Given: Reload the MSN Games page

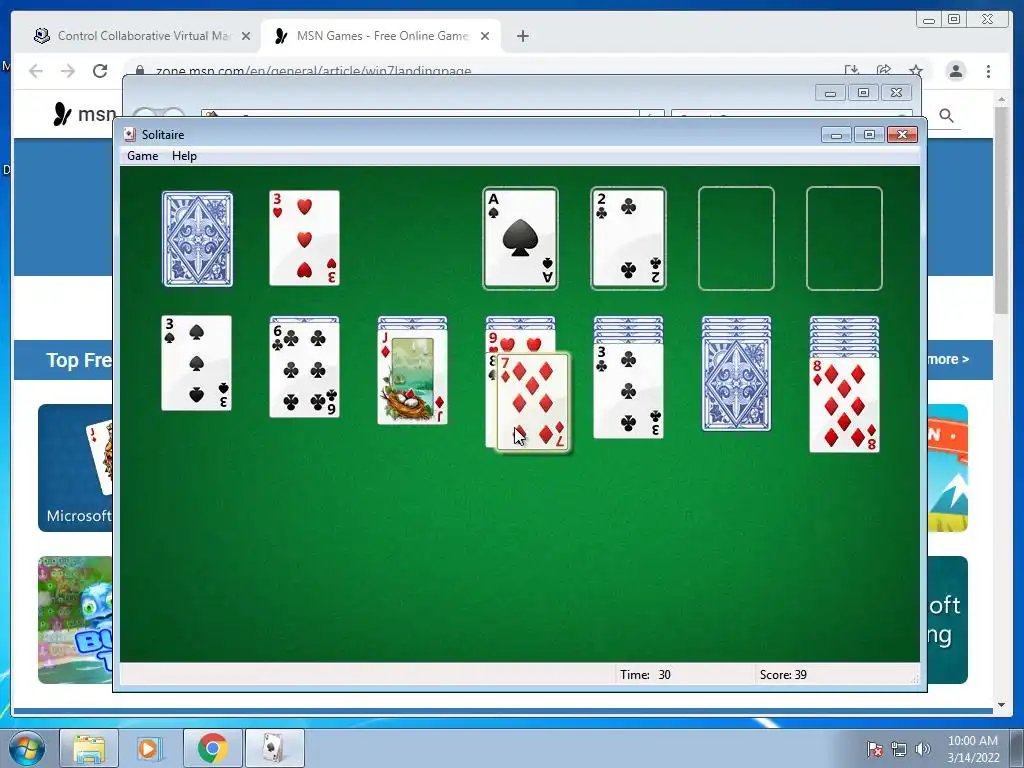Looking at the screenshot, I should 100,71.
